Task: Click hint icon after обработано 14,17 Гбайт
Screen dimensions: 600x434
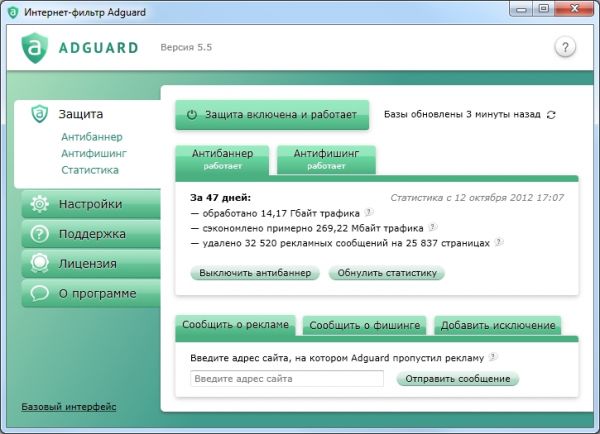Action: 368,212
